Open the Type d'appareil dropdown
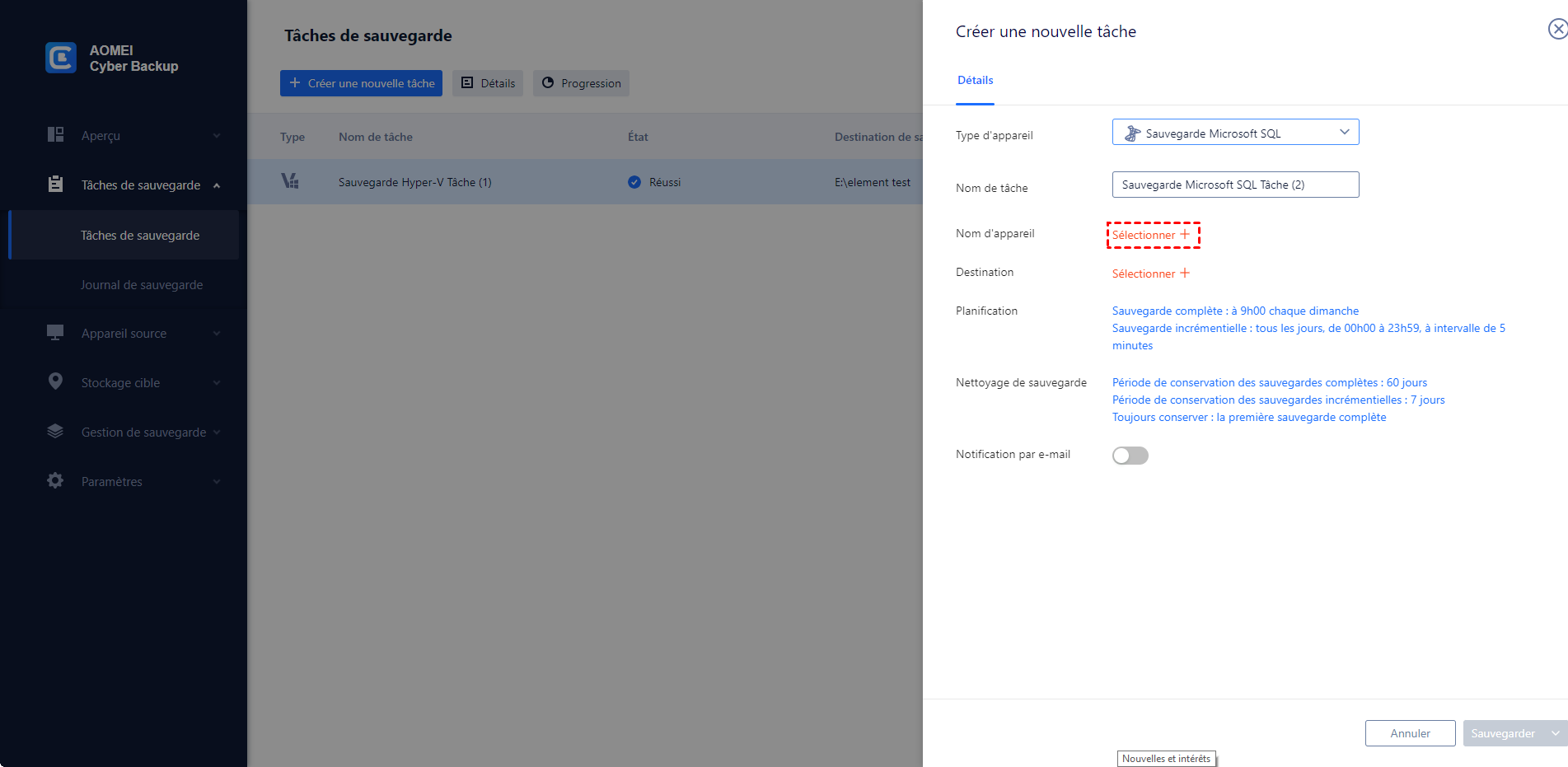Screen dimensions: 1568x767 click(x=1235, y=133)
